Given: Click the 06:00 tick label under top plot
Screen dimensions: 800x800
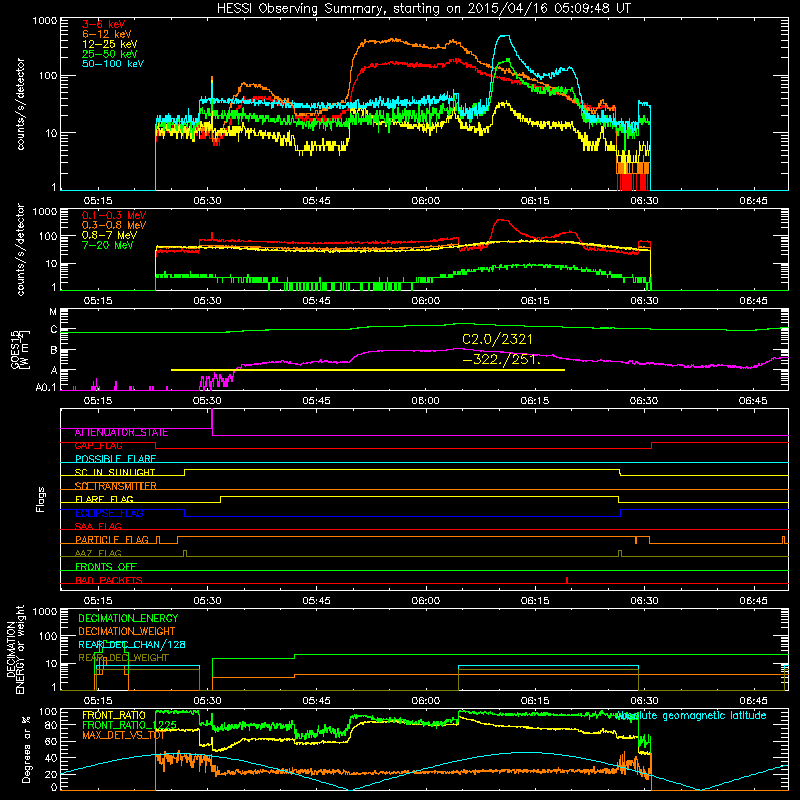Looking at the screenshot, I should pos(426,201).
